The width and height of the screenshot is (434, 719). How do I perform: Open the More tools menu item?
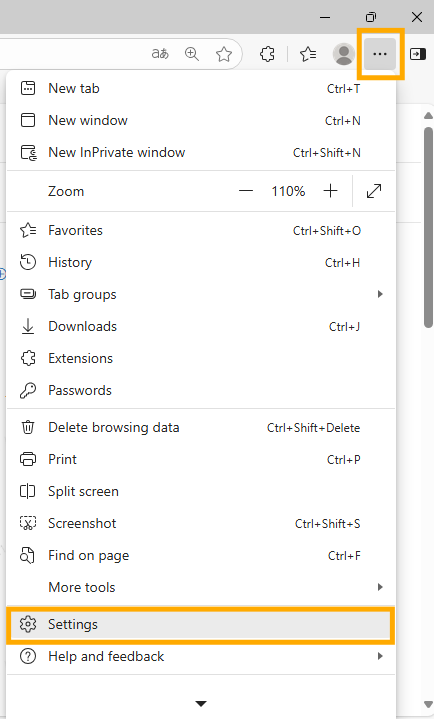coord(201,587)
